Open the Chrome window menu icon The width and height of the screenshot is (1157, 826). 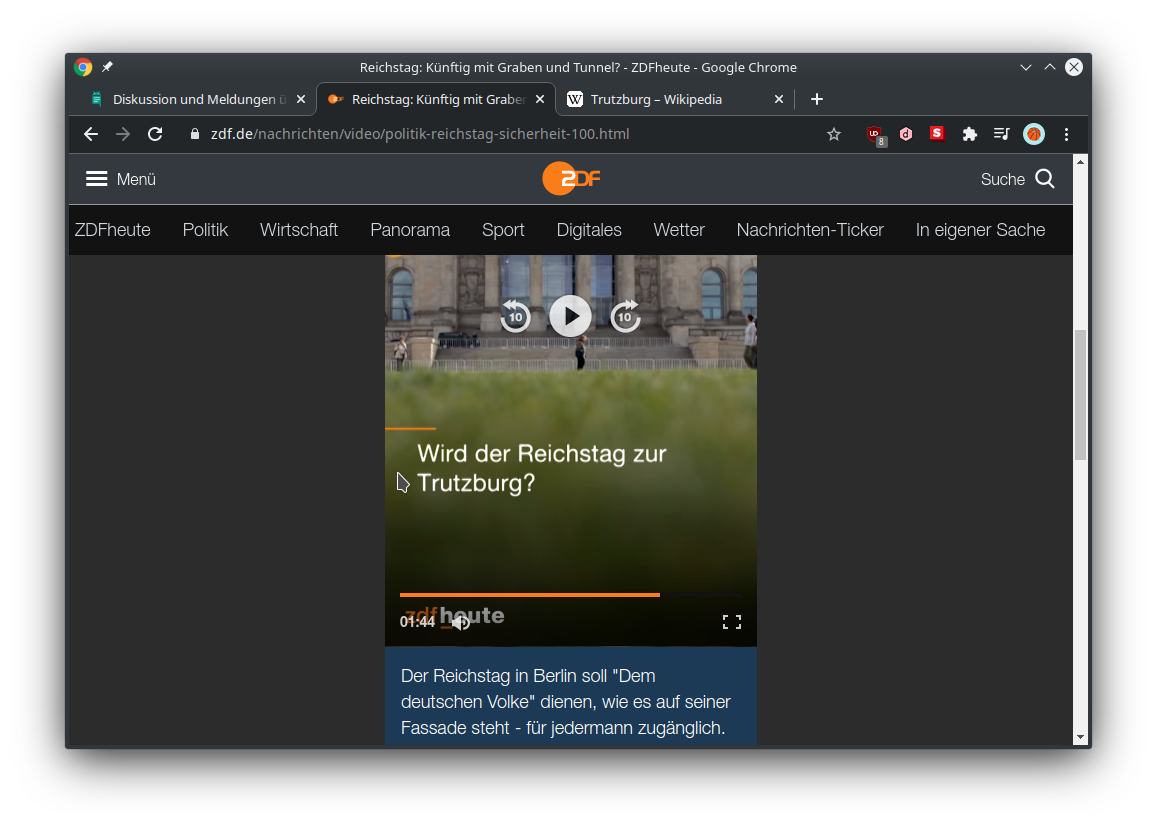(x=83, y=67)
